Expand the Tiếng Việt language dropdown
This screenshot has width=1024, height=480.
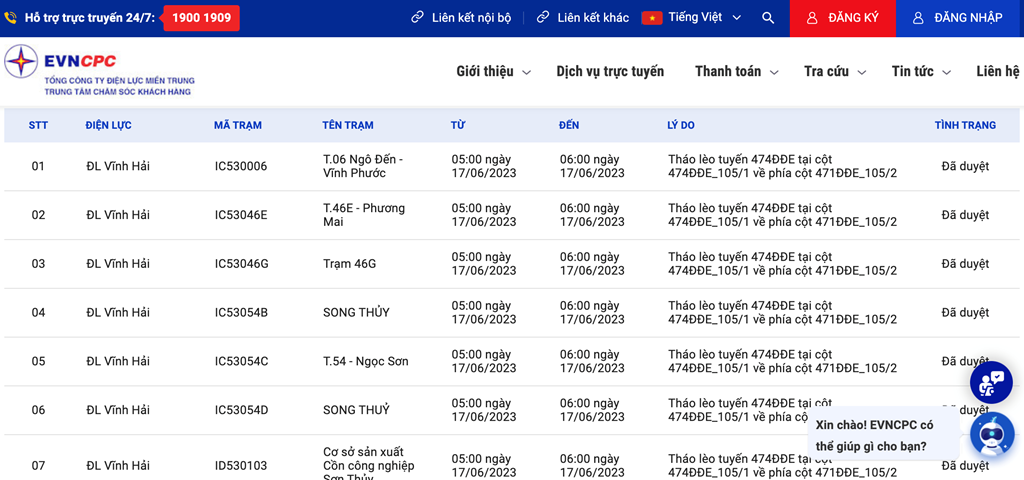point(736,18)
